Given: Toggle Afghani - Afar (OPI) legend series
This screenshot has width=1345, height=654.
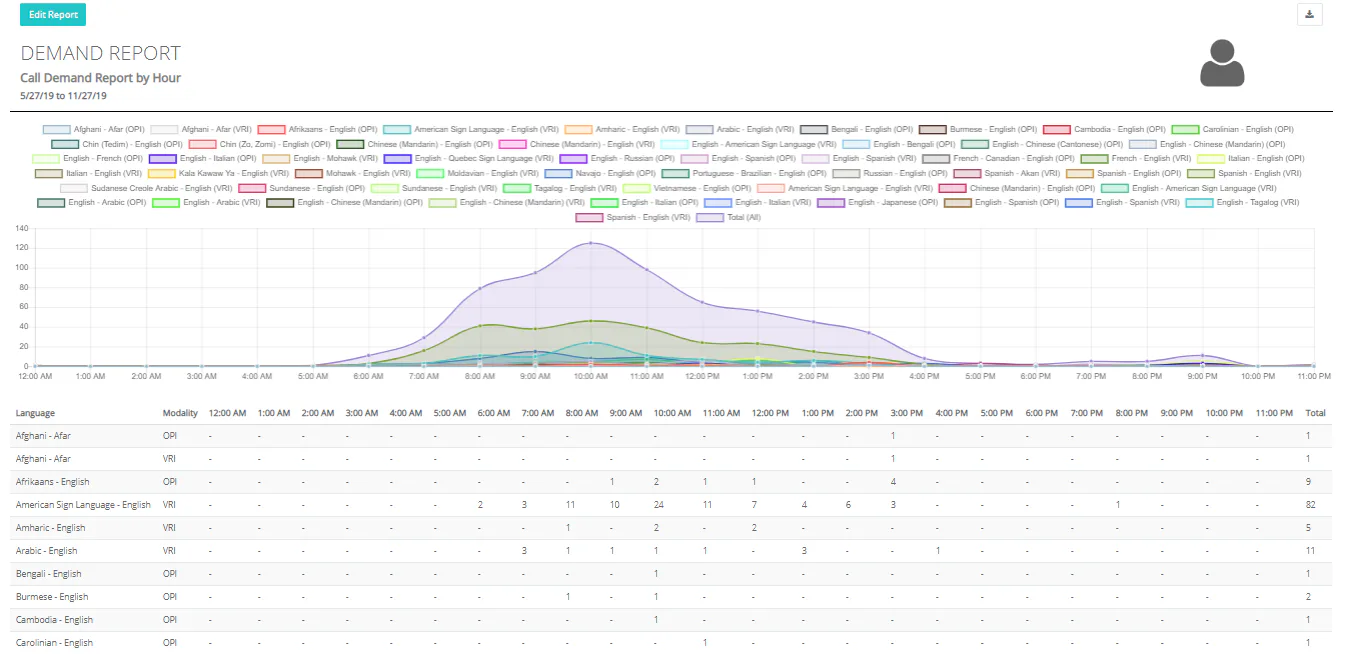Looking at the screenshot, I should (96, 129).
